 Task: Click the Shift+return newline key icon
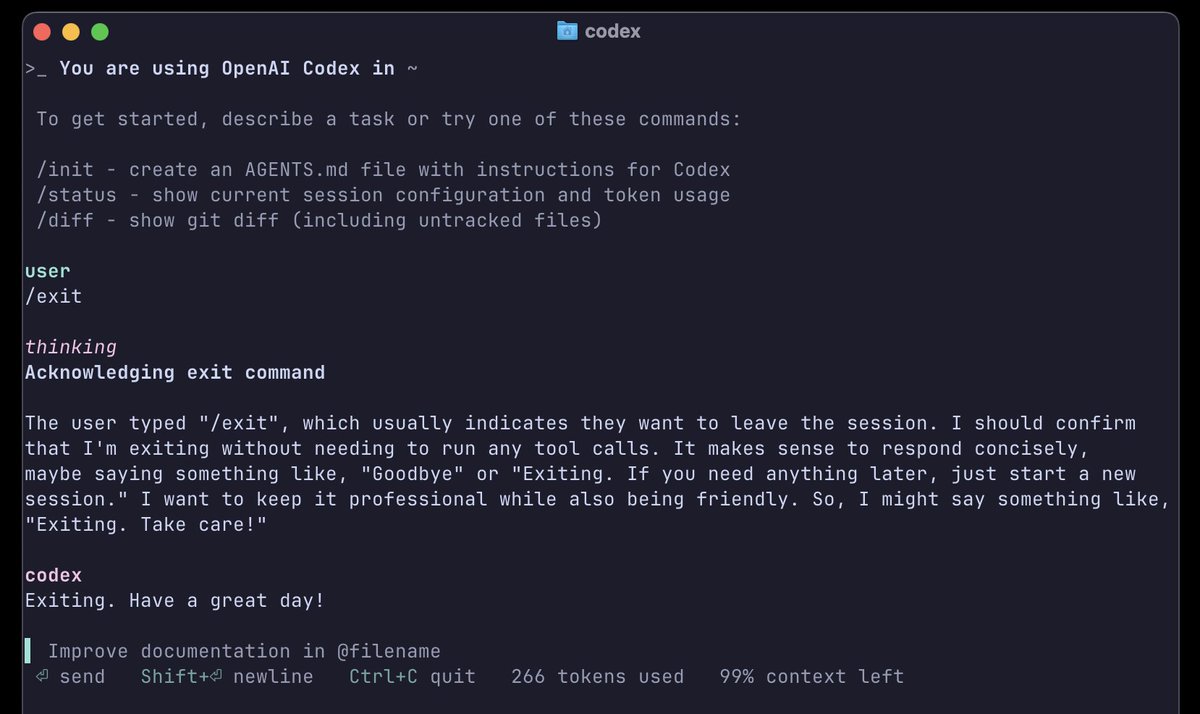215,677
